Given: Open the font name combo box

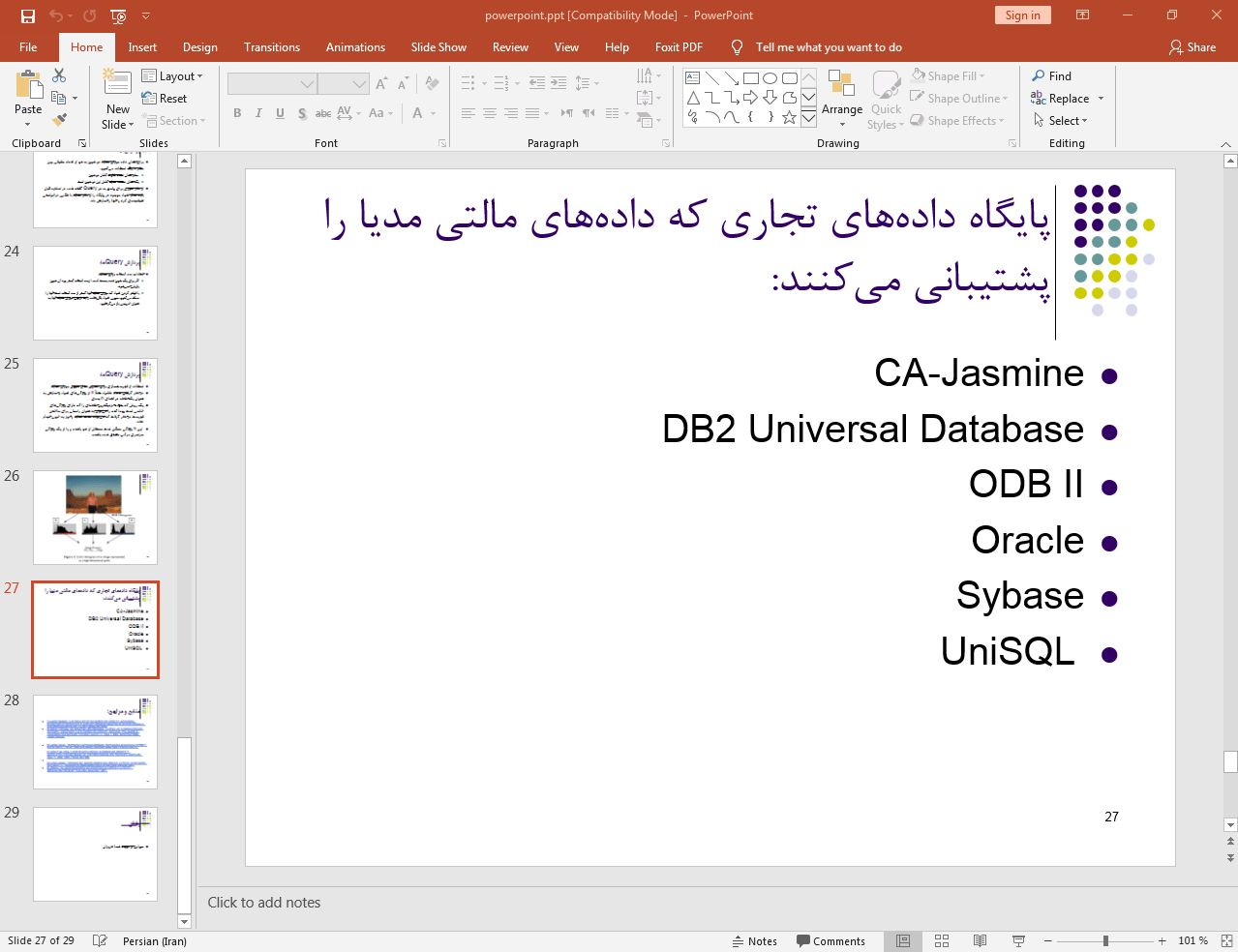Looking at the screenshot, I should [x=272, y=84].
